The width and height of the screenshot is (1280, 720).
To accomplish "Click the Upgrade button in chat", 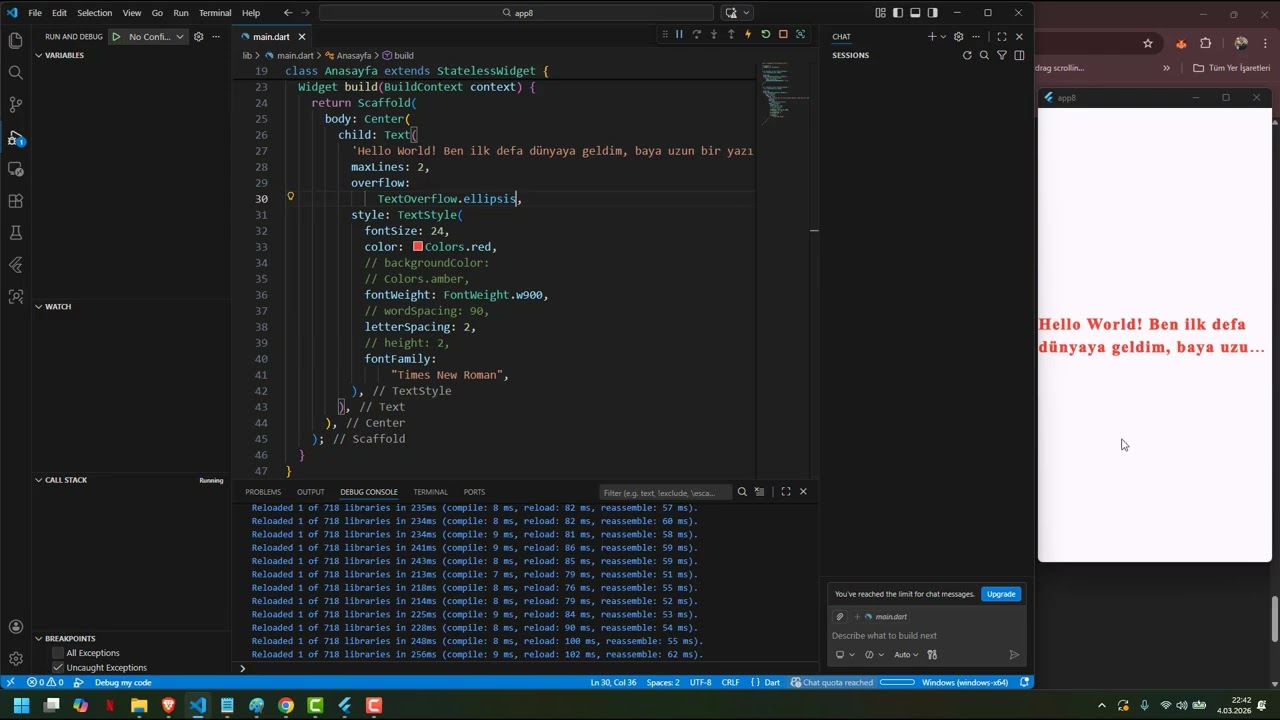I will click(x=1001, y=594).
